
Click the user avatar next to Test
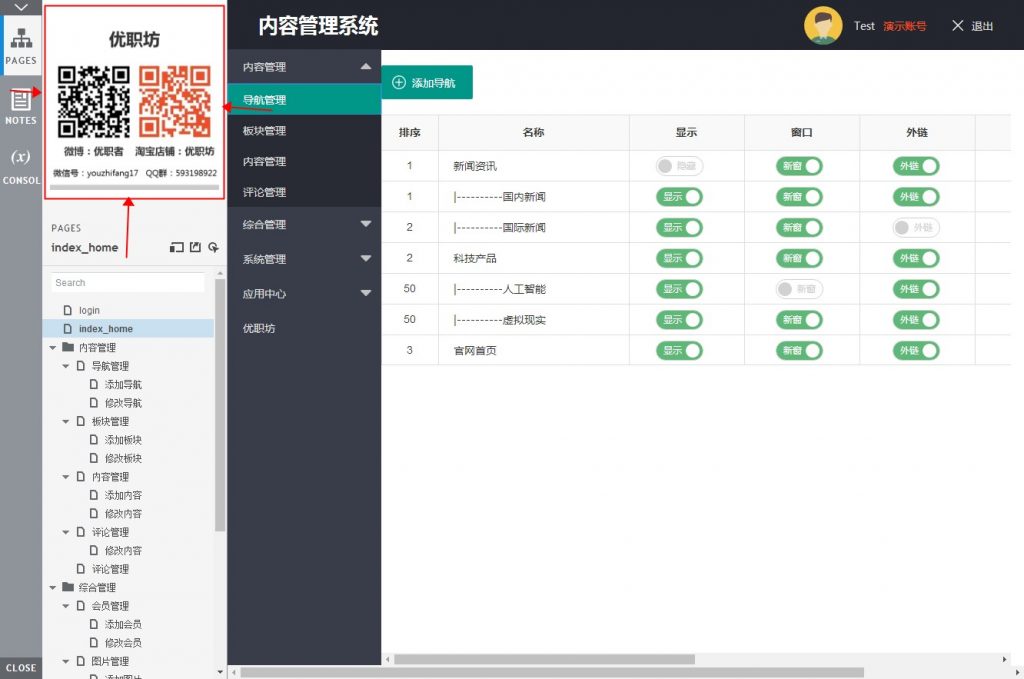pos(823,26)
